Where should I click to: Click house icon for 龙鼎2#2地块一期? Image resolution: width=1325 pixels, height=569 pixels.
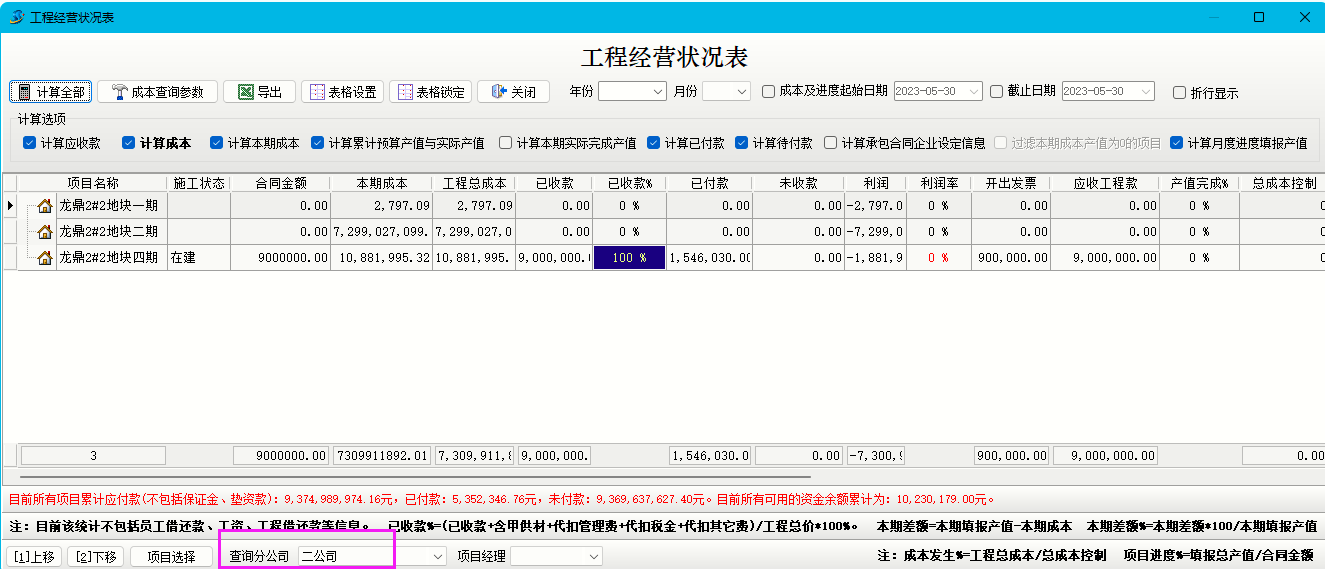(x=45, y=206)
